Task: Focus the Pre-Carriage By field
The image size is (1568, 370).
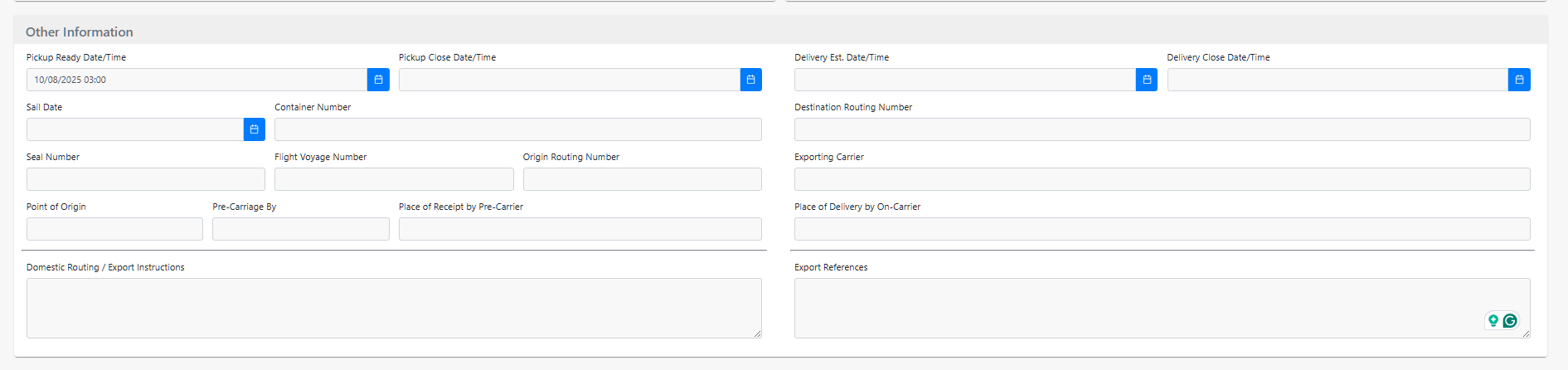Action: (300, 229)
